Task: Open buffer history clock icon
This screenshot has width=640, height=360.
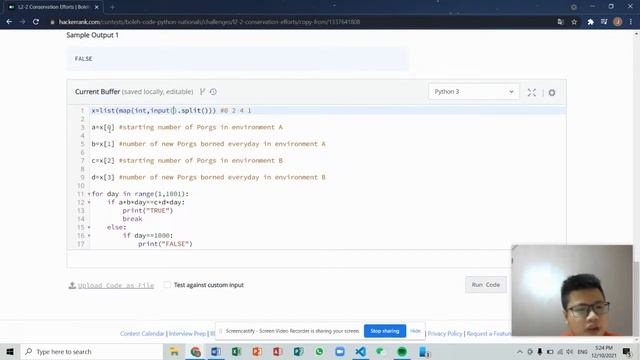Action: [x=213, y=92]
